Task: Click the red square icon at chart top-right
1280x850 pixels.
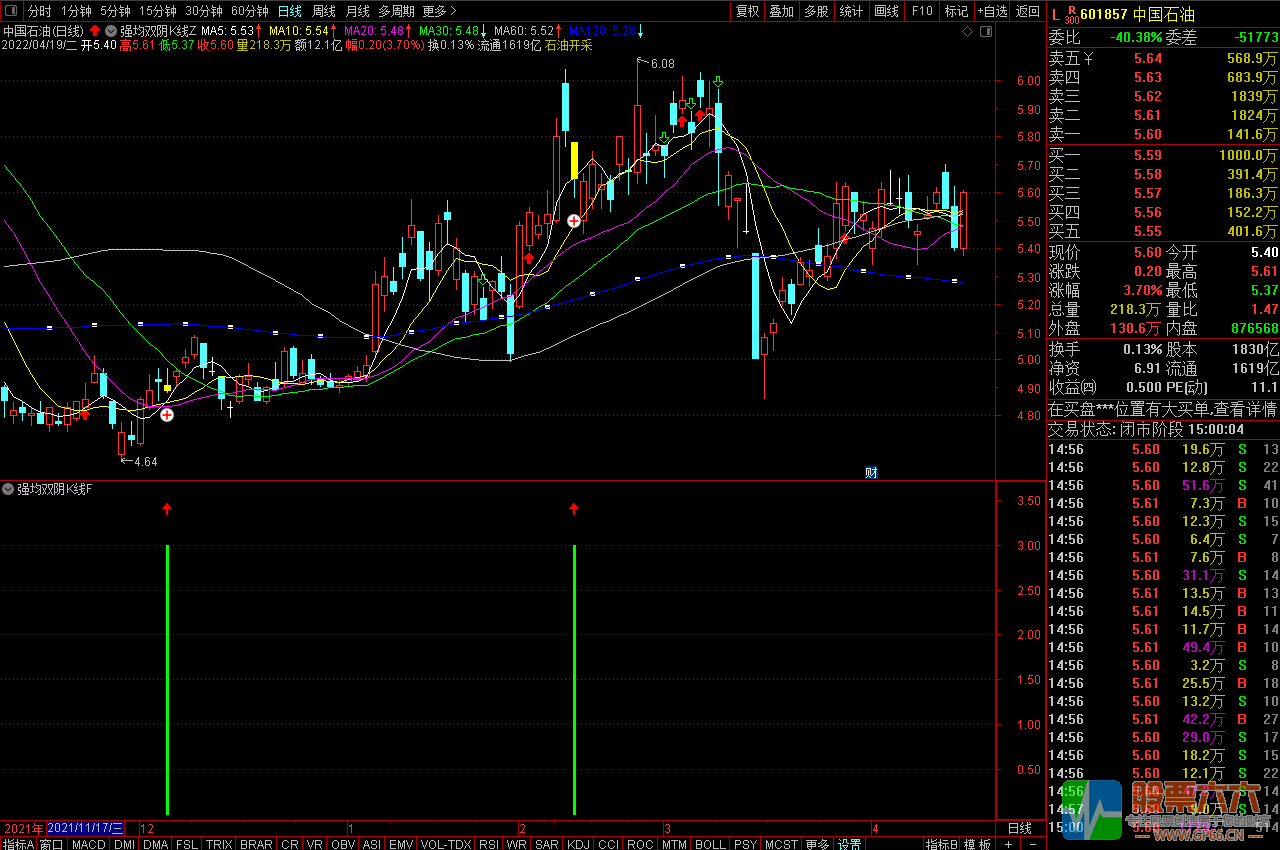Action: pyautogui.click(x=985, y=32)
